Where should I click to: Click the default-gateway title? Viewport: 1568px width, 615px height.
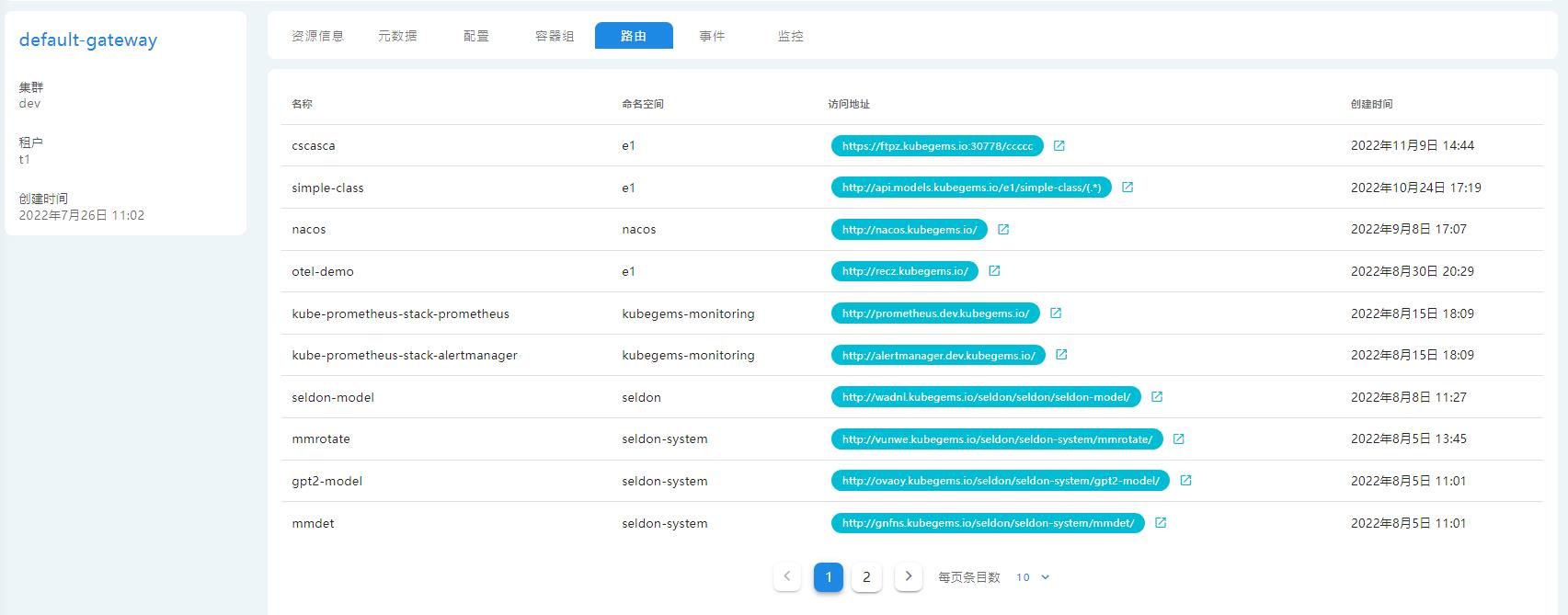tap(88, 40)
